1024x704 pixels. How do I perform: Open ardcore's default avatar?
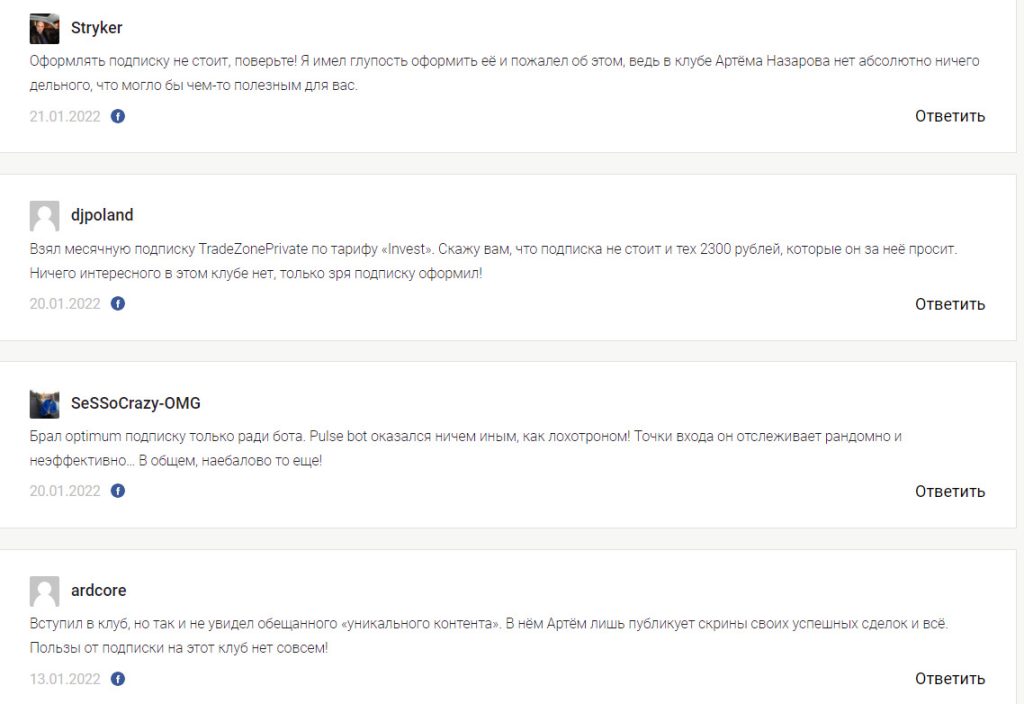[44, 591]
